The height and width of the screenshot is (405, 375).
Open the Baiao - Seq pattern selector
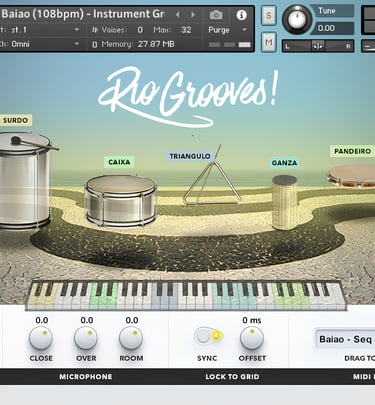tap(345, 339)
